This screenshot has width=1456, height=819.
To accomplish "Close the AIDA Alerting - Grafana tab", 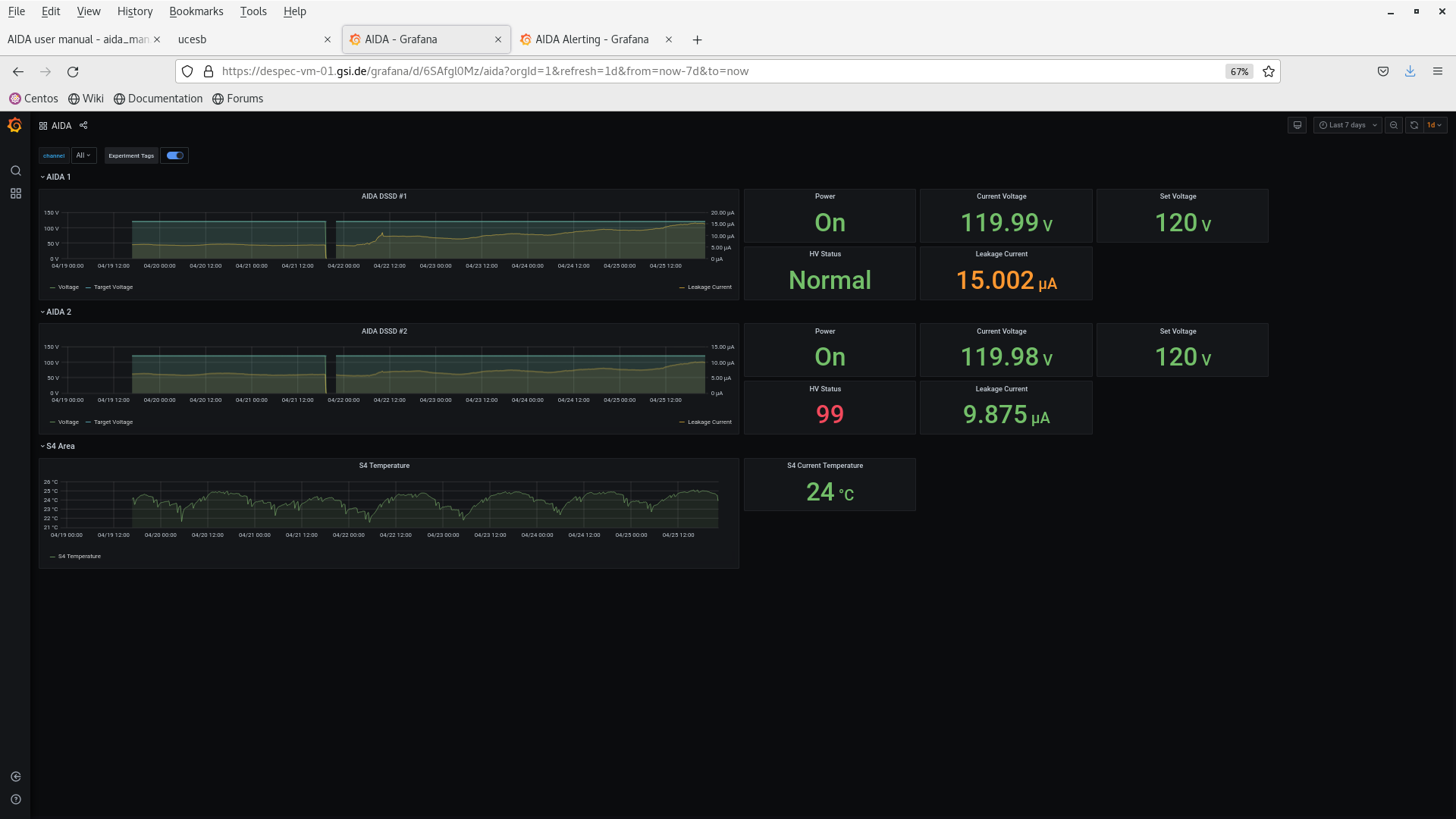I will click(x=669, y=39).
